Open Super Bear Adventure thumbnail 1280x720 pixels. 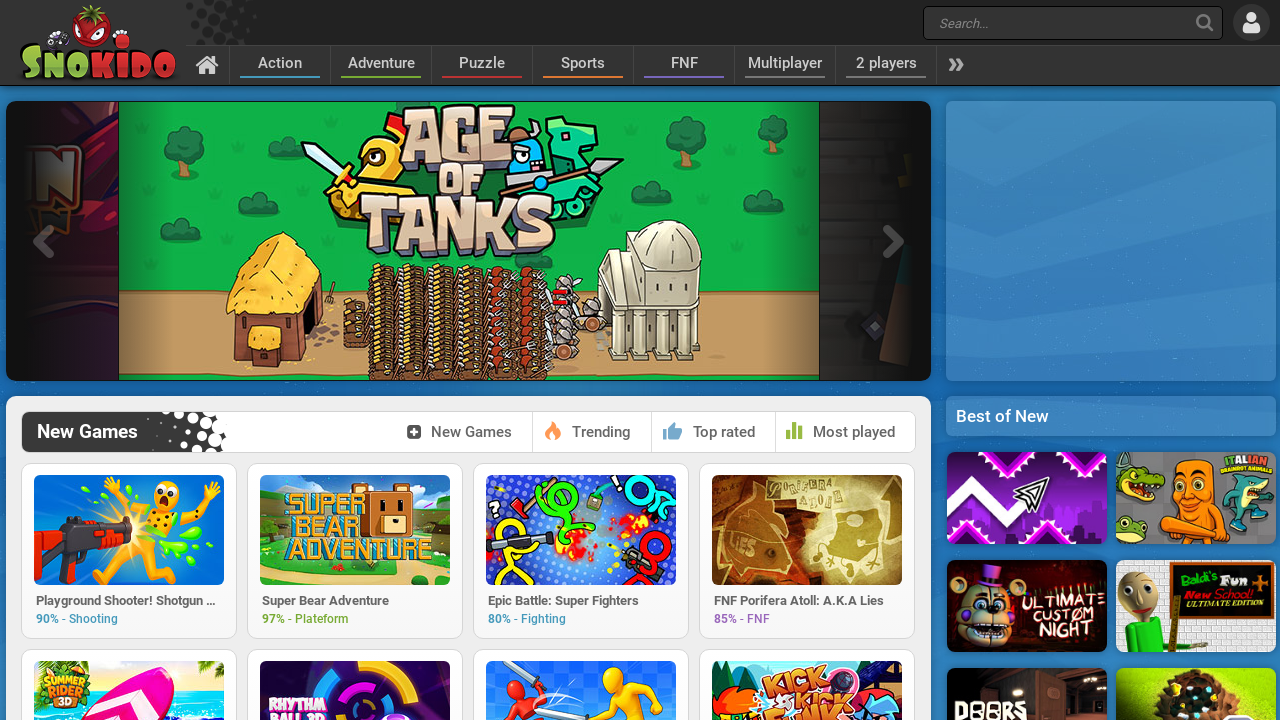(355, 530)
